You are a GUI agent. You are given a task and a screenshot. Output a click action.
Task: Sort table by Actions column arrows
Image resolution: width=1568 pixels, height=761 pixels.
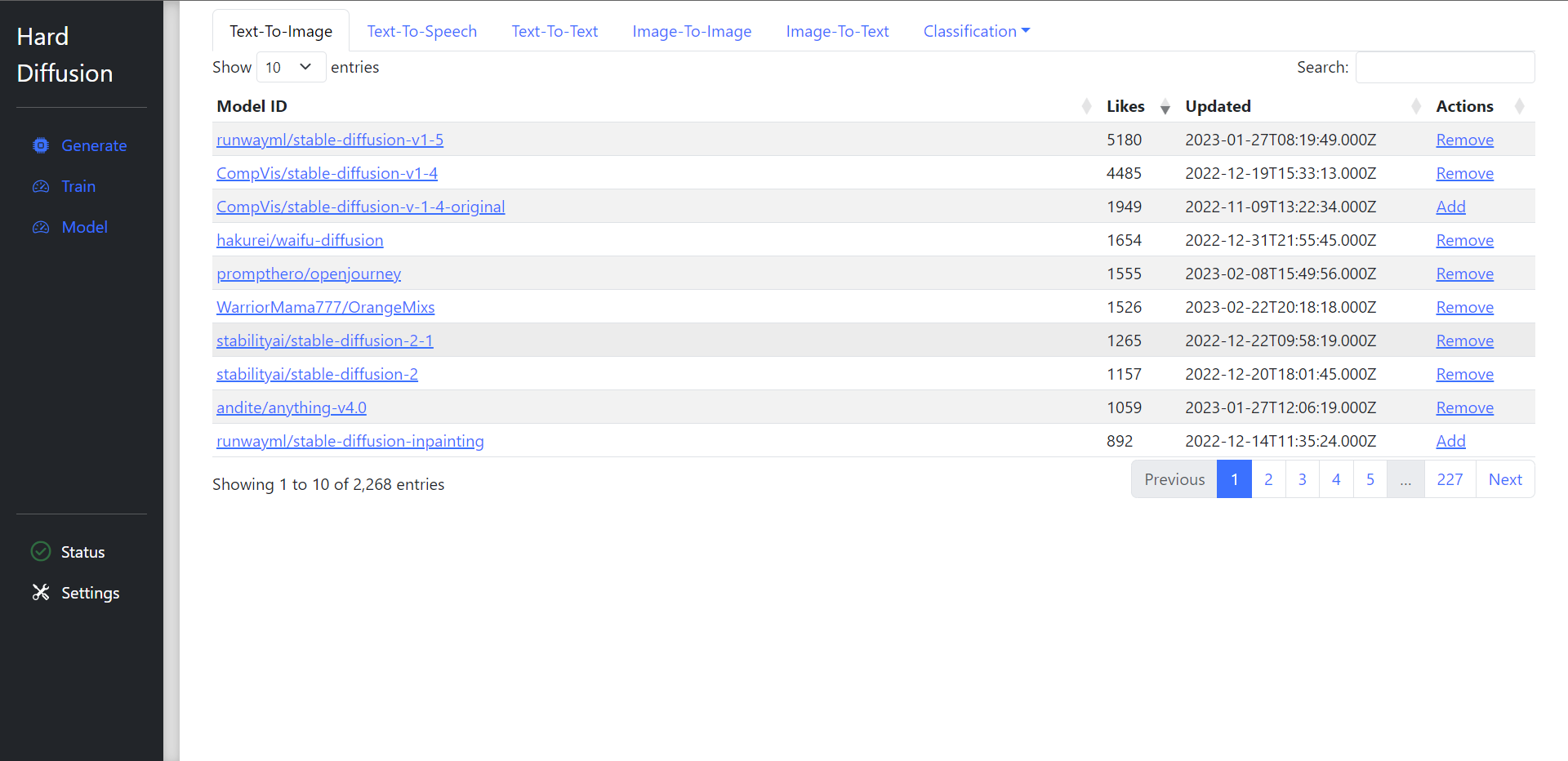click(1520, 106)
